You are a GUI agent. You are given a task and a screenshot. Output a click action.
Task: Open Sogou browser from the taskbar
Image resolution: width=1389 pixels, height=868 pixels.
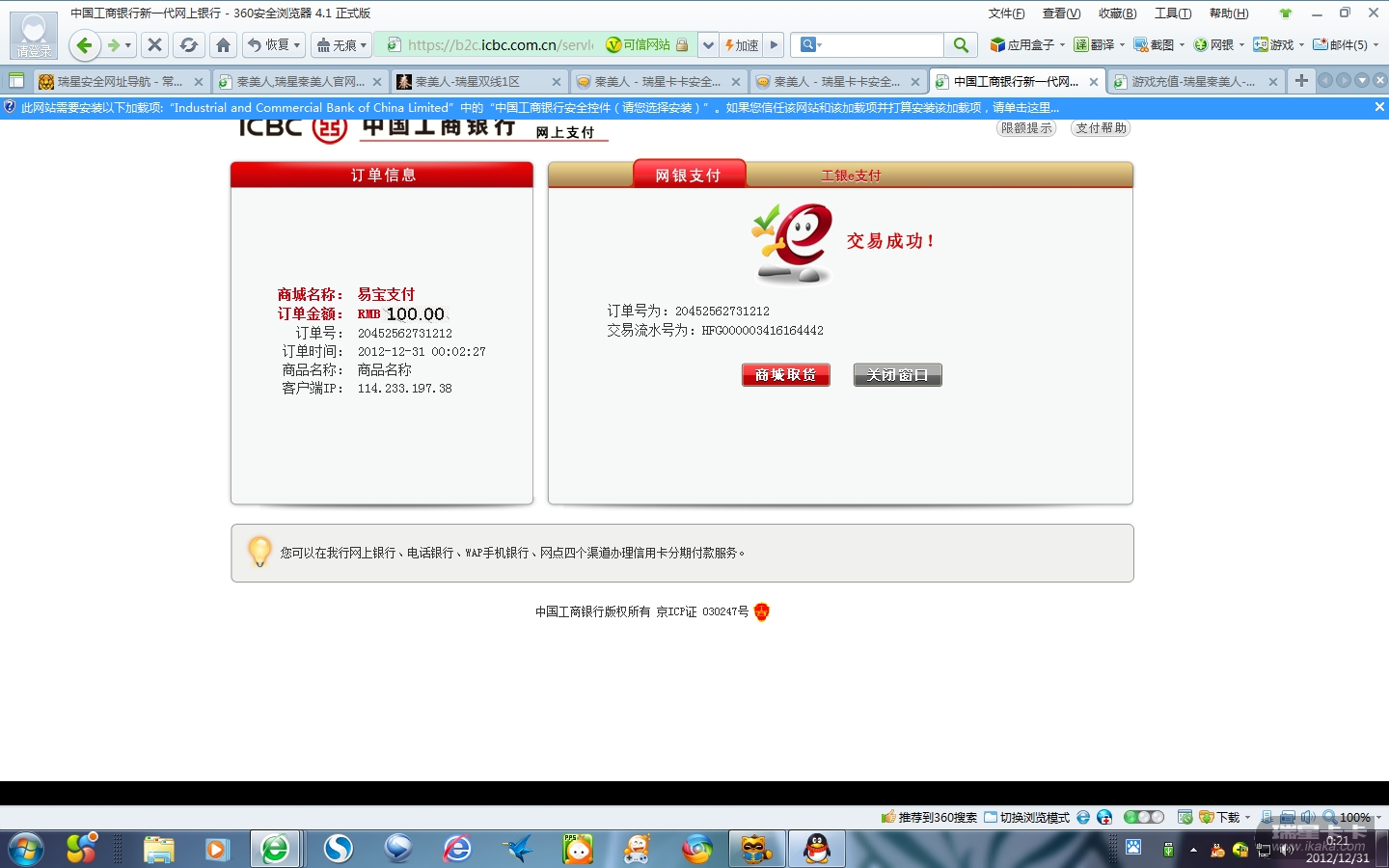coord(339,850)
